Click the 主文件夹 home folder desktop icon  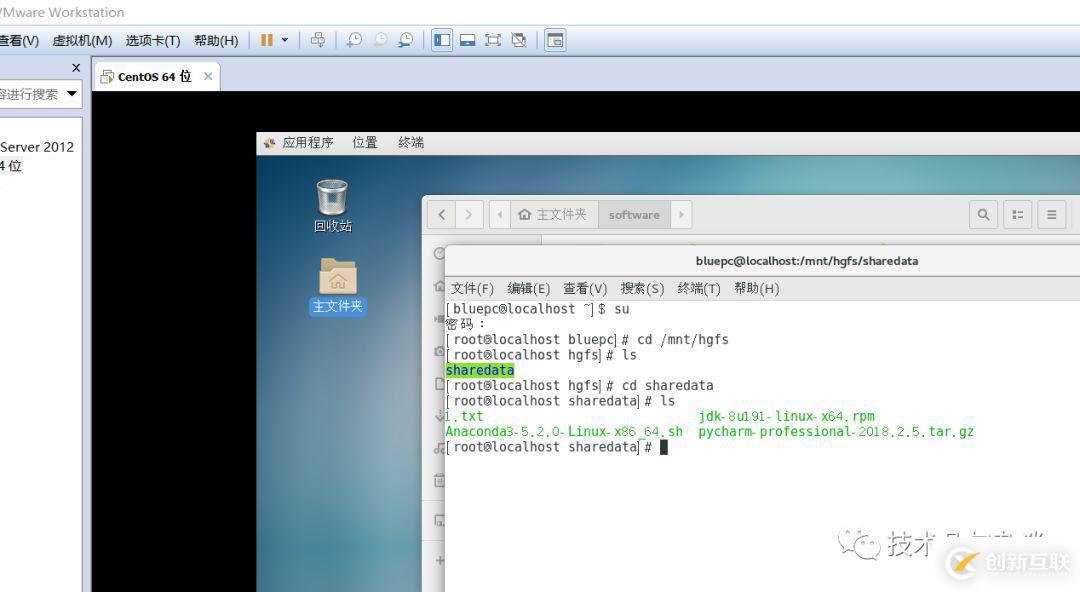(338, 285)
